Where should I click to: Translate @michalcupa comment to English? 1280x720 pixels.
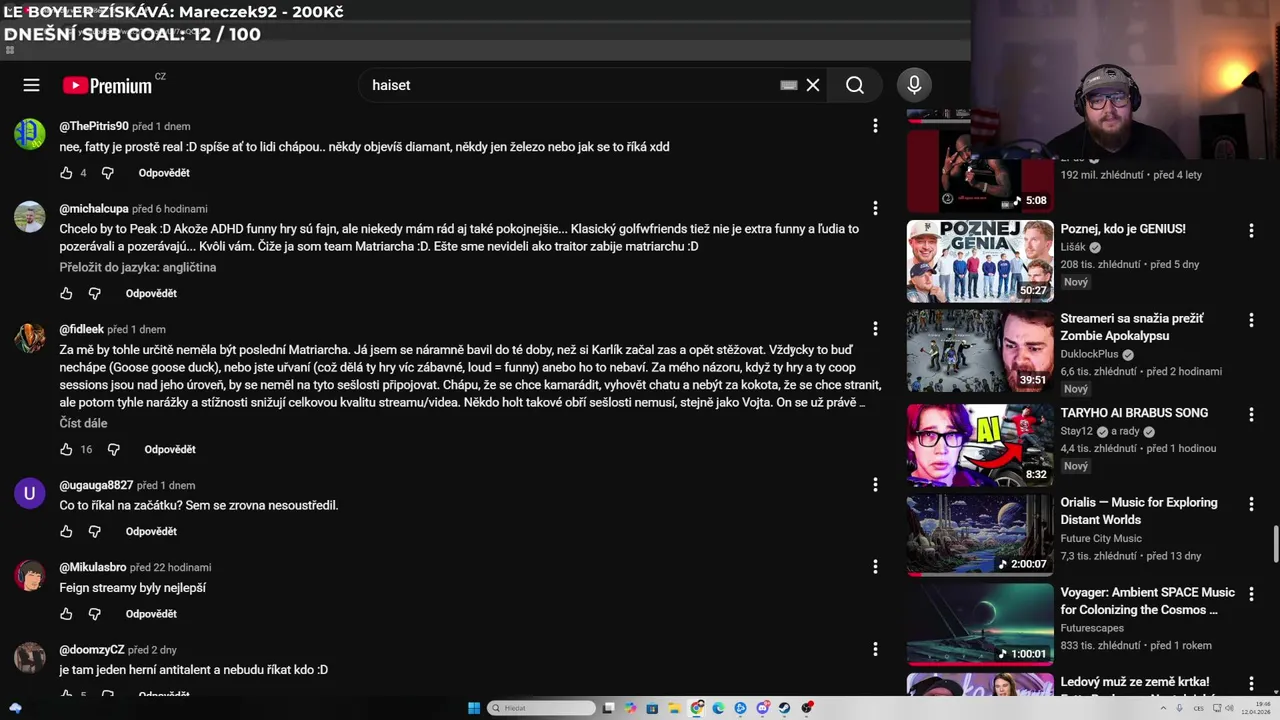138,267
